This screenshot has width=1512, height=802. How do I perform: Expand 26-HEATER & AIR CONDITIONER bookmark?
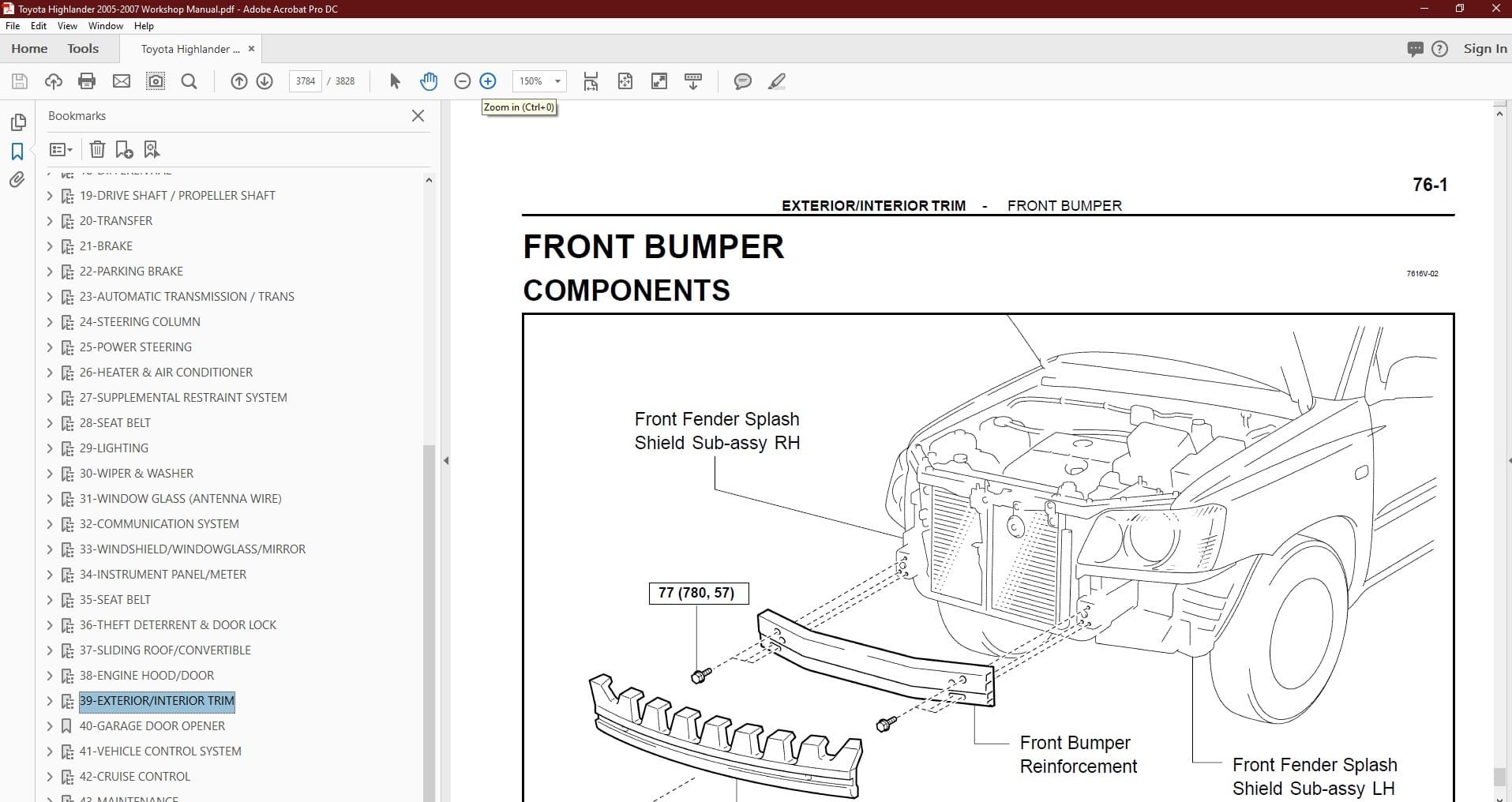(x=50, y=373)
